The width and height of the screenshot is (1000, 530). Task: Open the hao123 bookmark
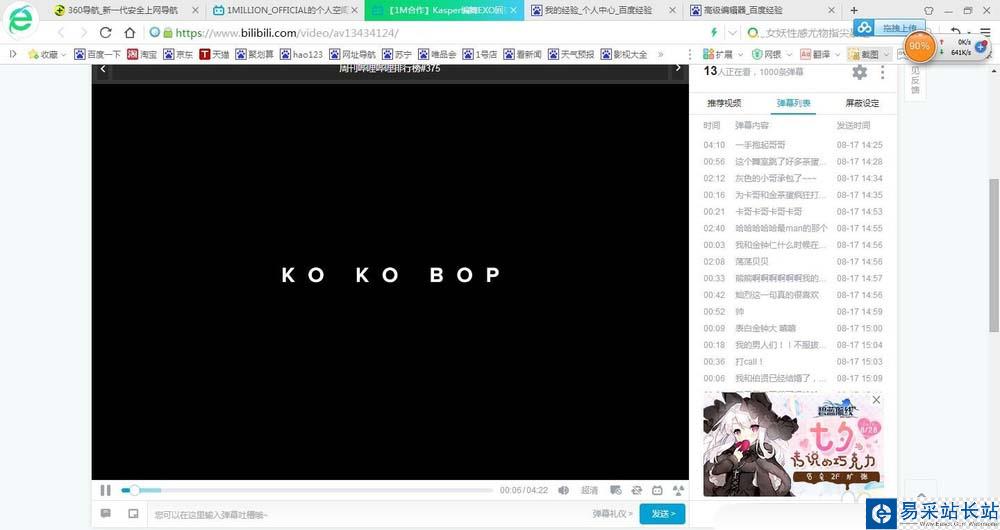pyautogui.click(x=301, y=54)
